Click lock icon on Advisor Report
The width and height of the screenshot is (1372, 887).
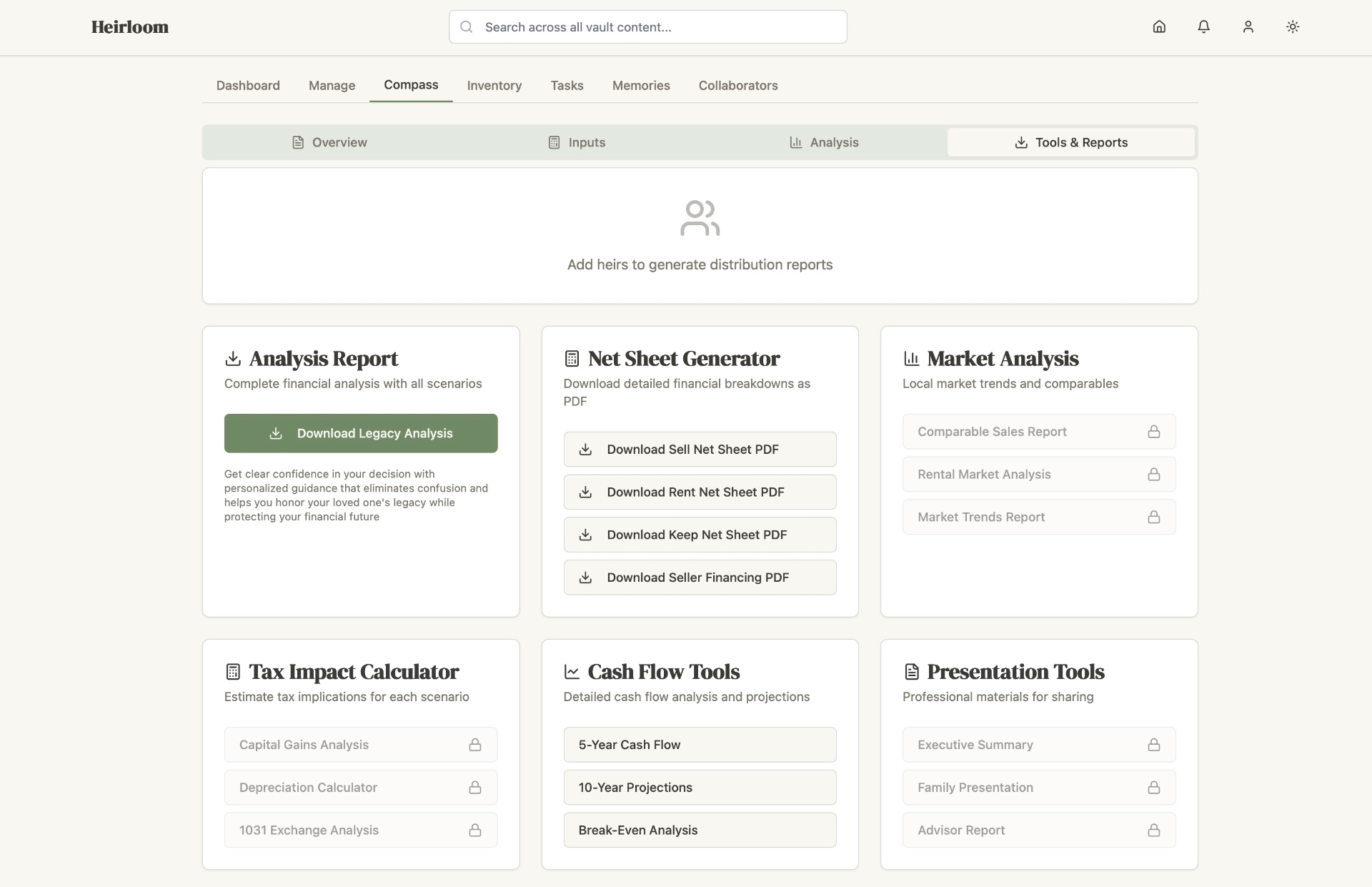(1153, 831)
